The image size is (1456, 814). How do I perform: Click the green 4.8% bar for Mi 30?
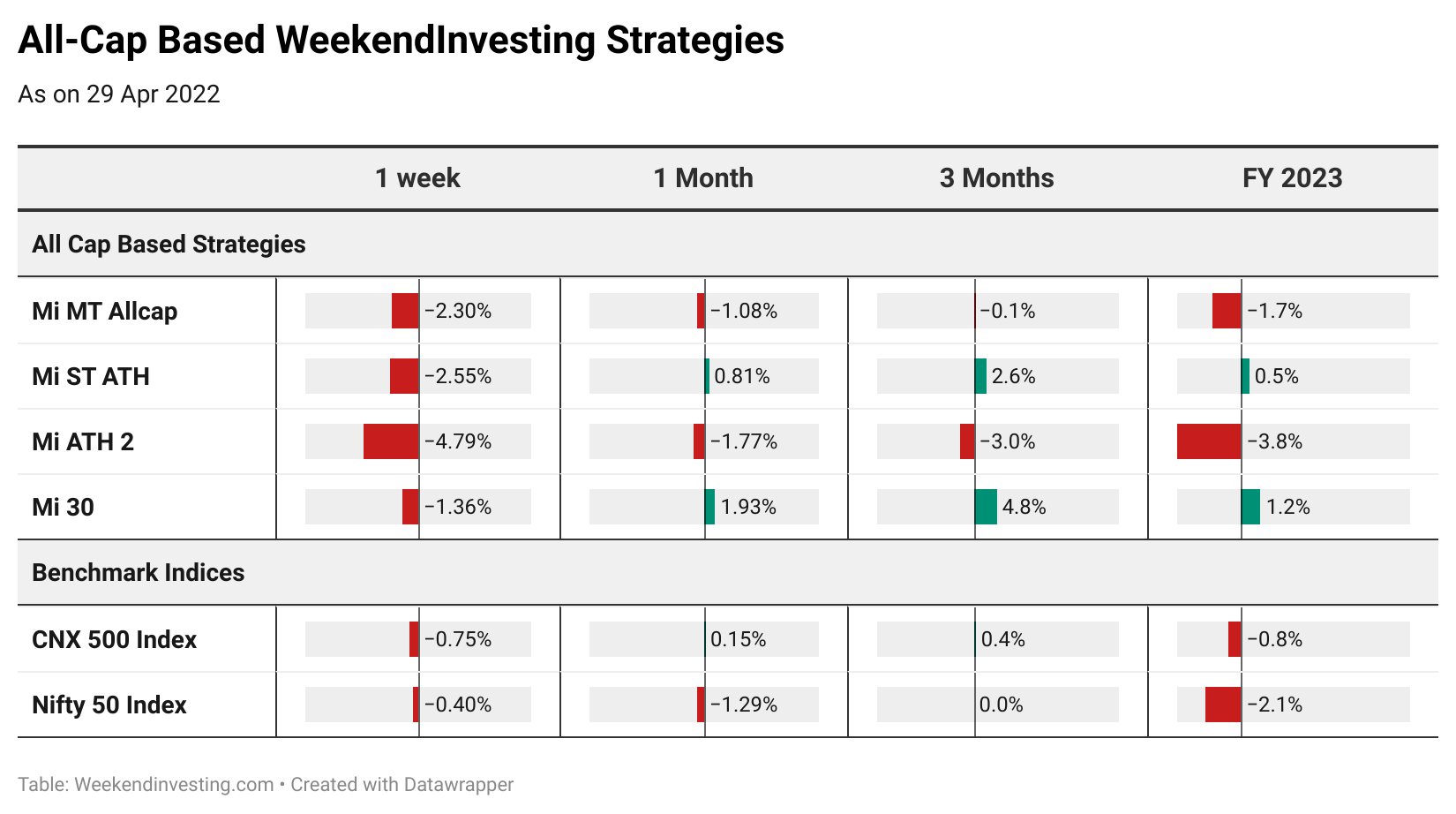click(x=986, y=507)
